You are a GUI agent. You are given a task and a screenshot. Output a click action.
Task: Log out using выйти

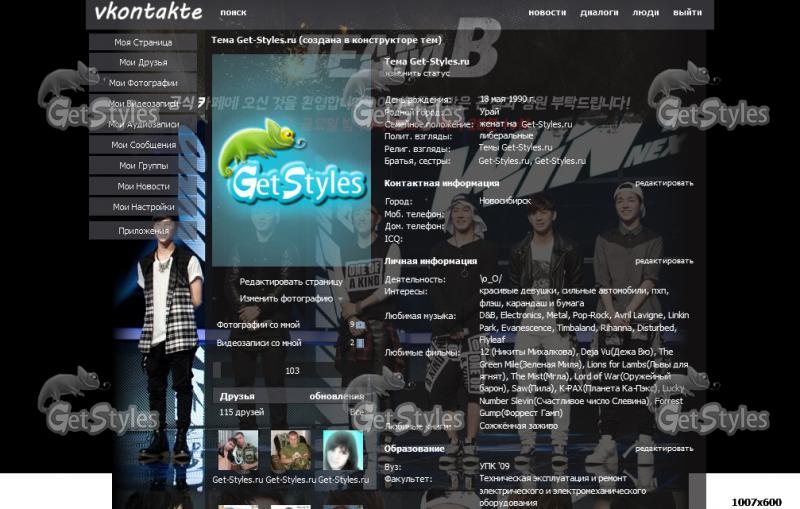(687, 13)
